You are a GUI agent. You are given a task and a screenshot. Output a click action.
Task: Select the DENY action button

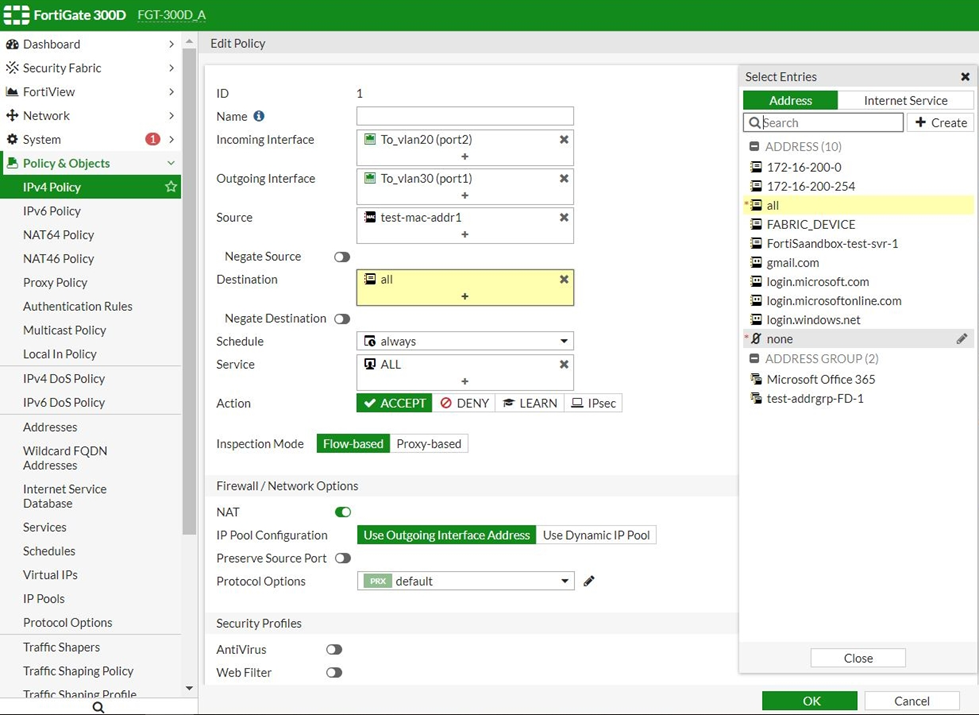tap(466, 403)
